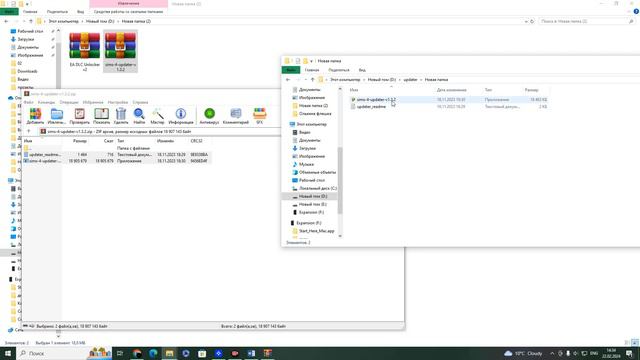Click front Explorer sidebar scrollbar
This screenshot has height=360, width=640.
pos(340,180)
